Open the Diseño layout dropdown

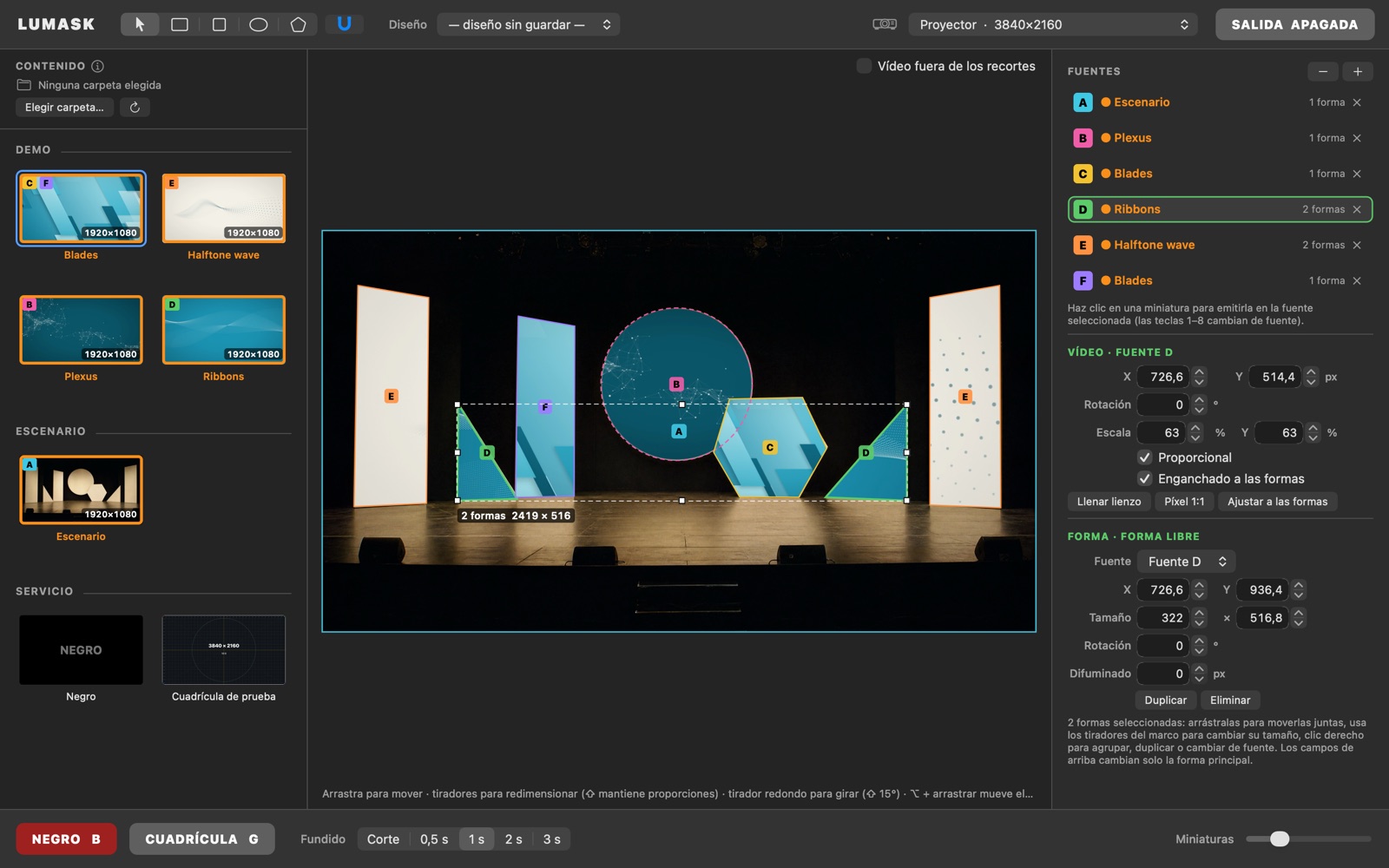(529, 24)
